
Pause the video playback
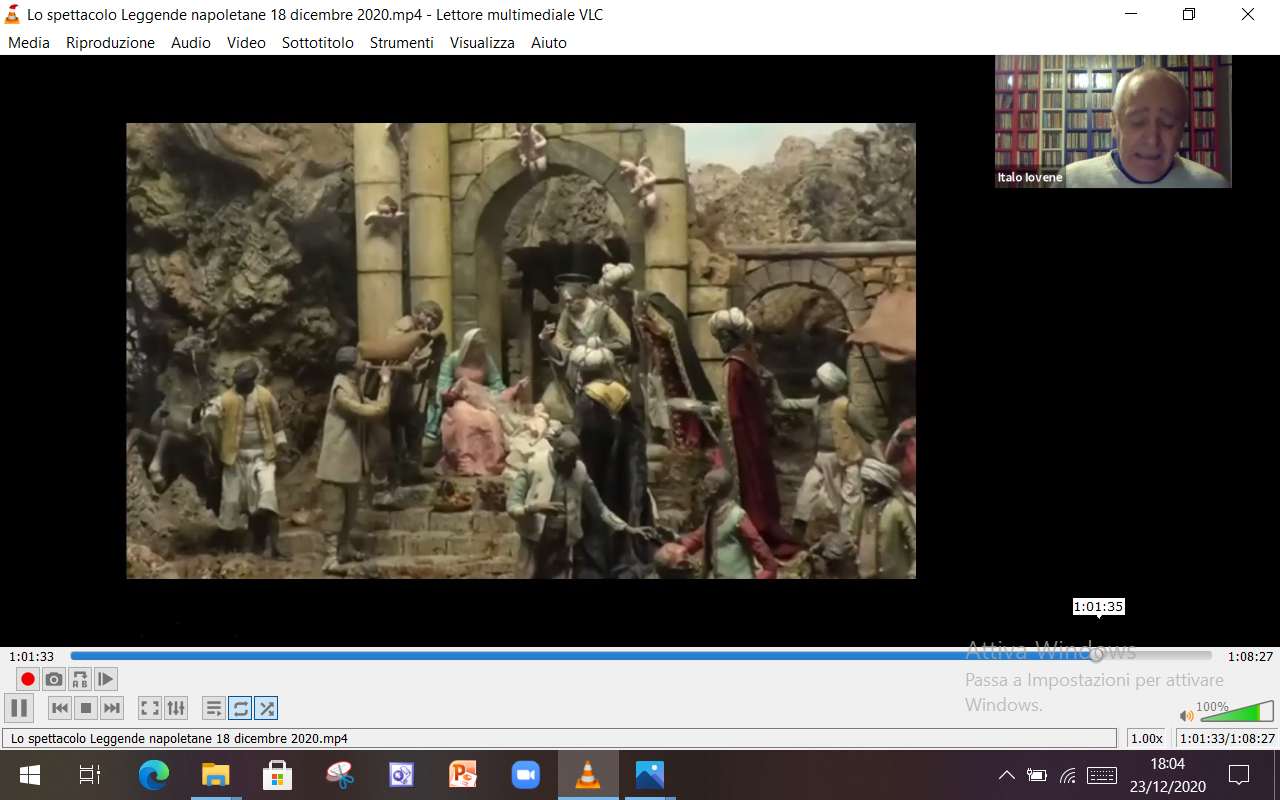coord(18,708)
